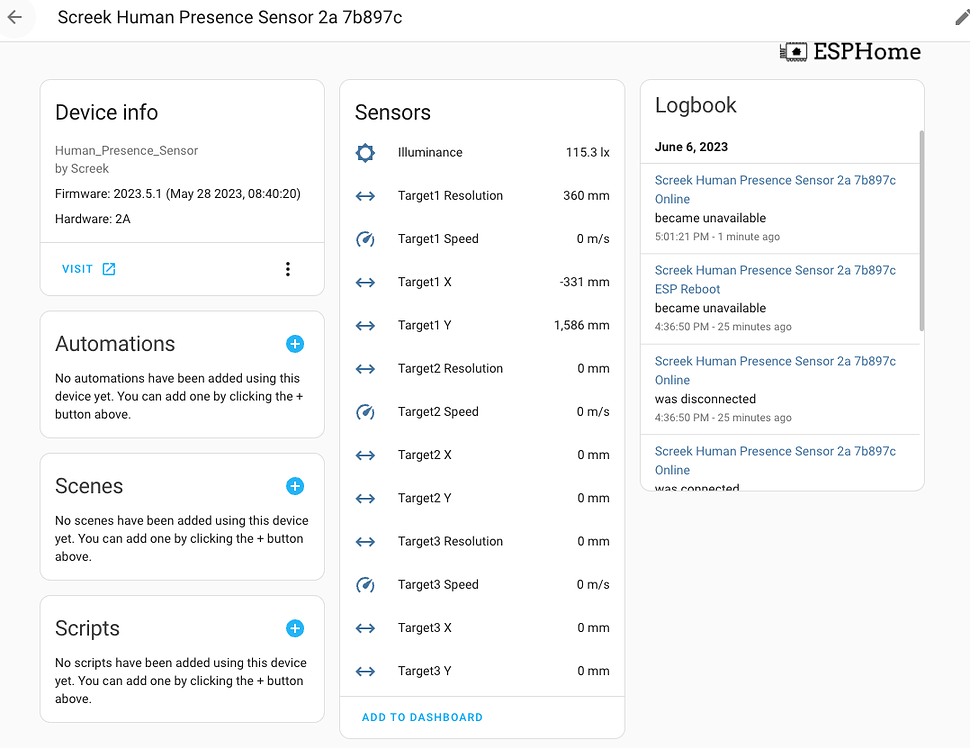The image size is (970, 748).
Task: Click the external-link icon beside VISIT
Action: (x=109, y=268)
